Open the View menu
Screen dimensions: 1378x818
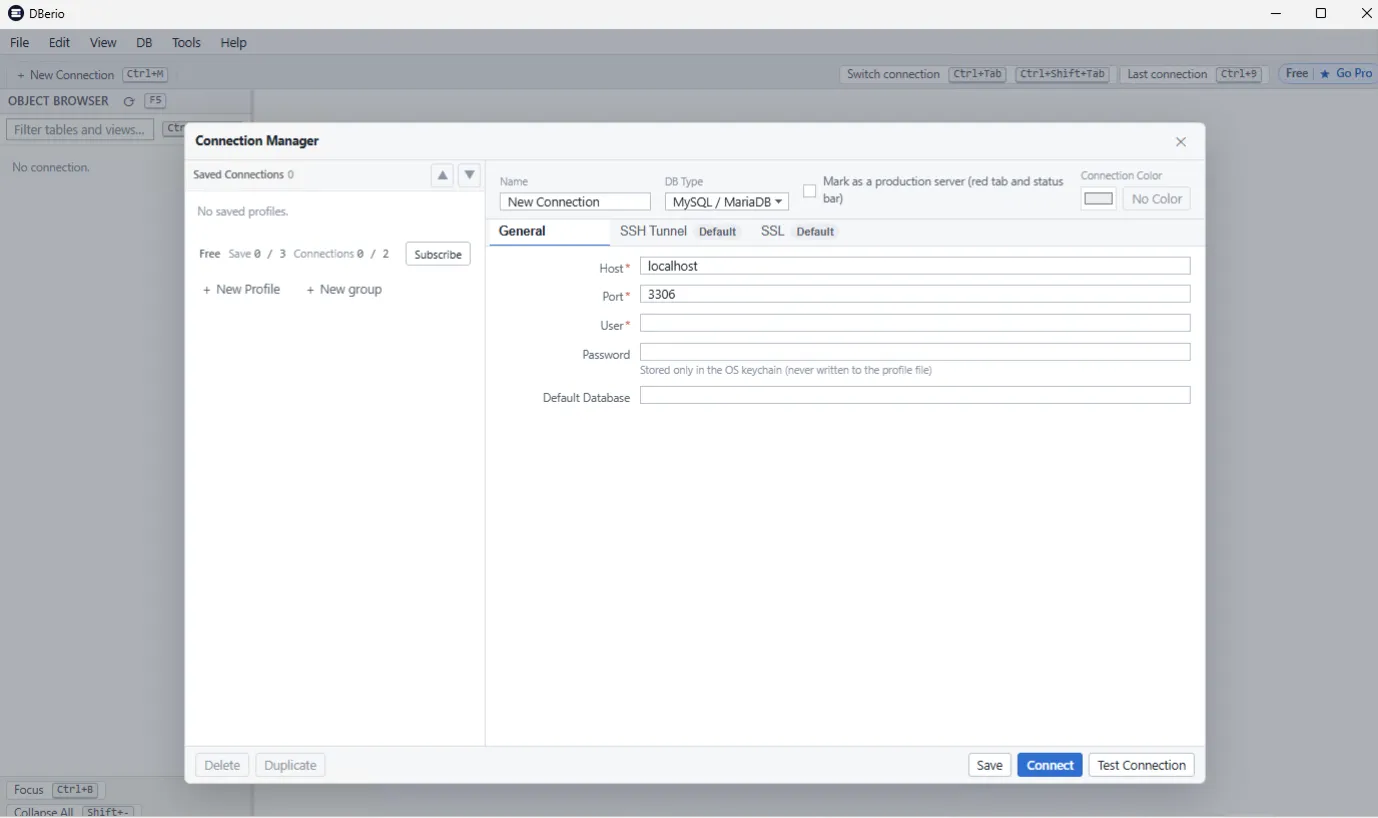(x=103, y=43)
